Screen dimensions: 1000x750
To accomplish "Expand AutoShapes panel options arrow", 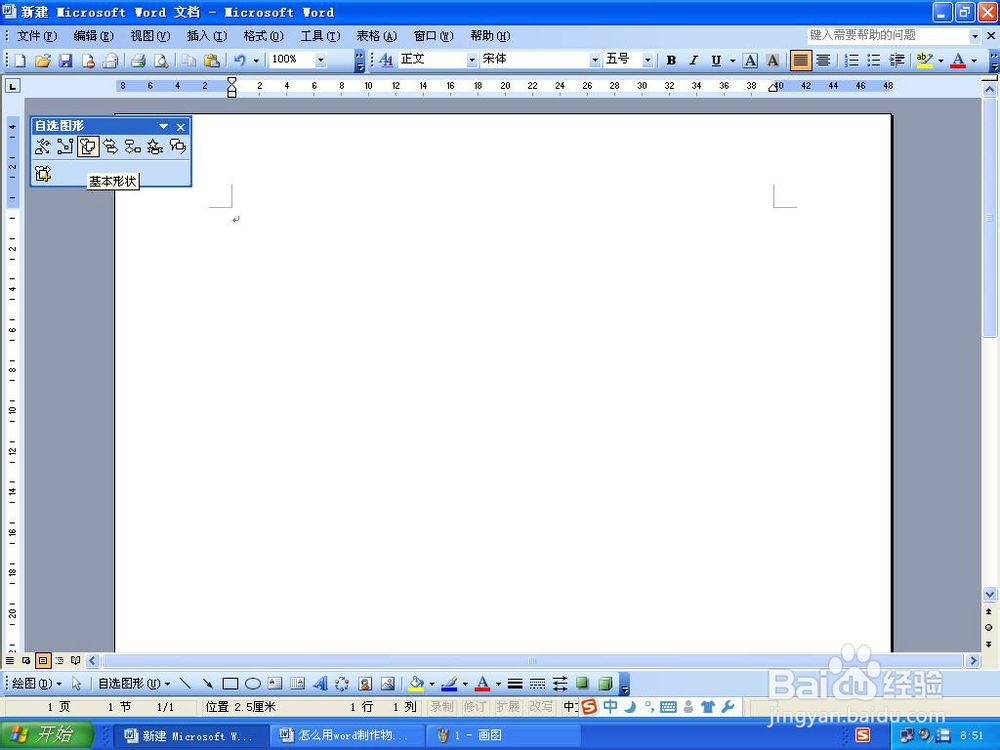I will coord(163,126).
